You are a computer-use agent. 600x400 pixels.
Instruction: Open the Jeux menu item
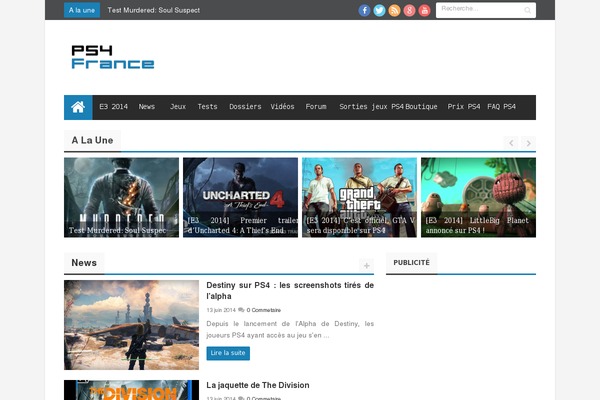coord(178,107)
